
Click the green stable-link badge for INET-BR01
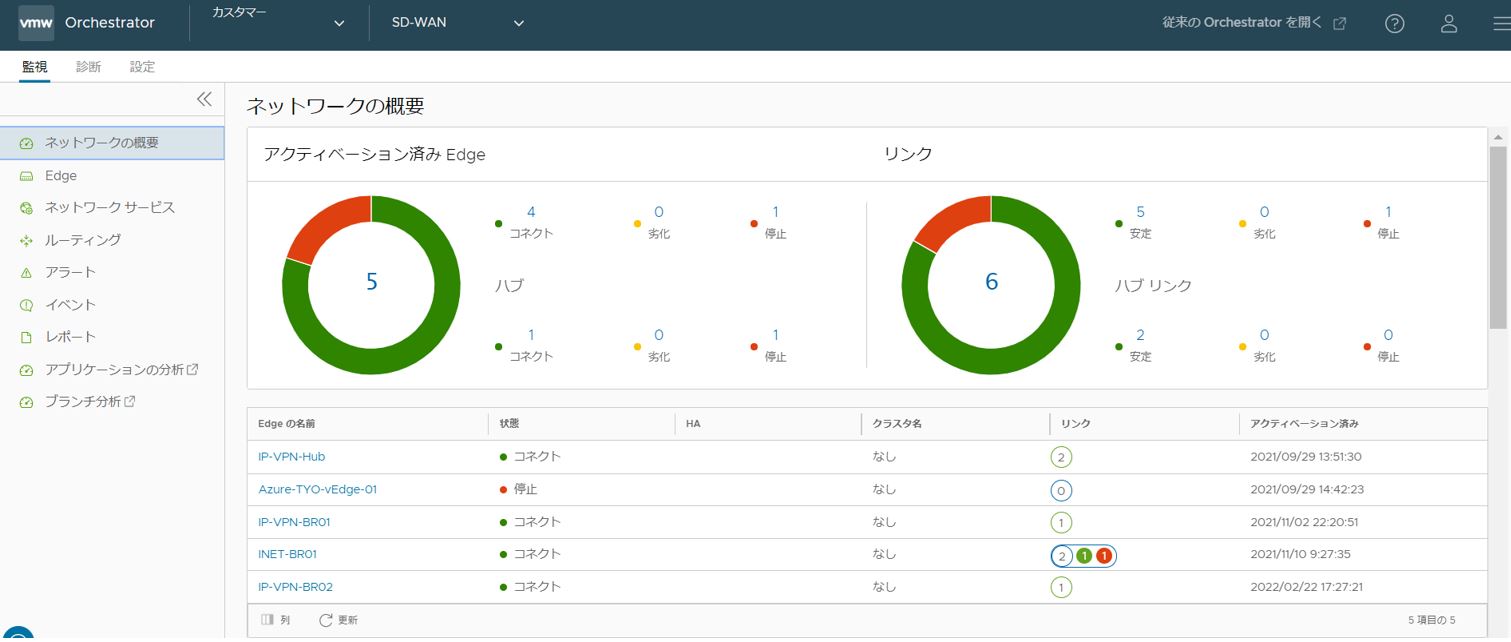click(1084, 555)
